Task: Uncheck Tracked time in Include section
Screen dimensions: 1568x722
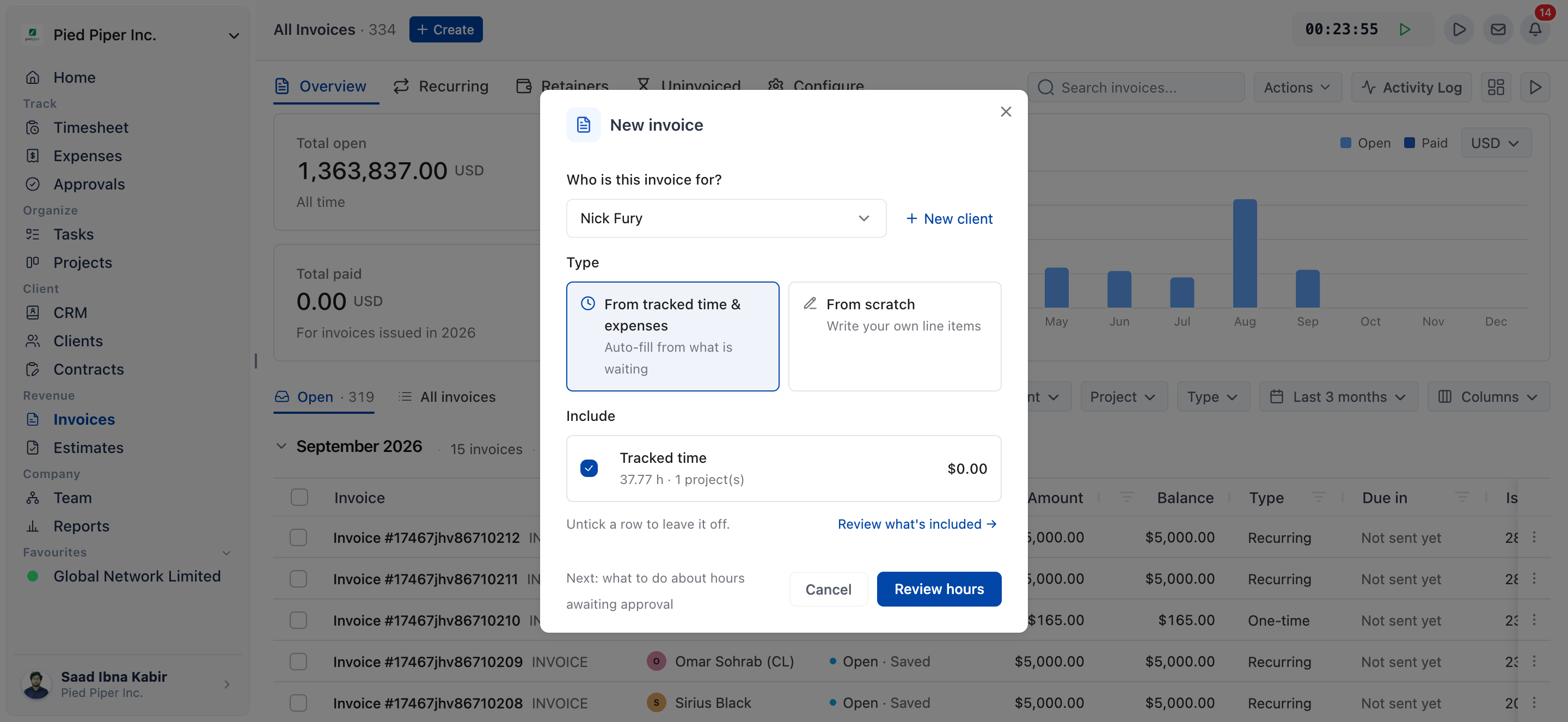Action: coord(589,468)
